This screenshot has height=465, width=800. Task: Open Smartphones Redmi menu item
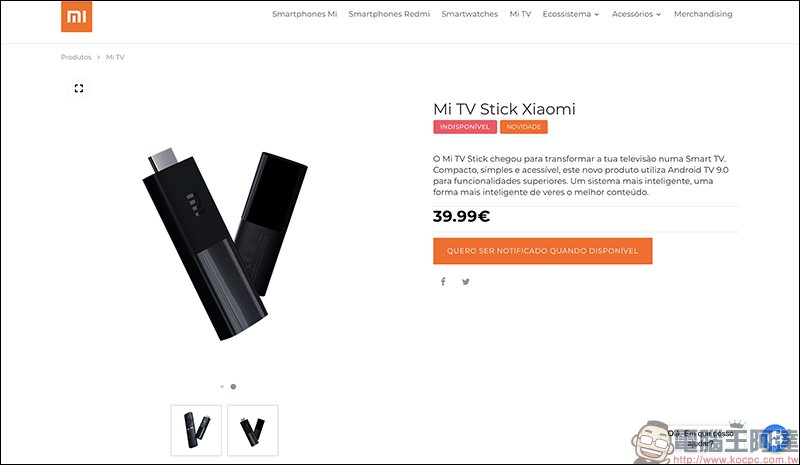[x=389, y=14]
